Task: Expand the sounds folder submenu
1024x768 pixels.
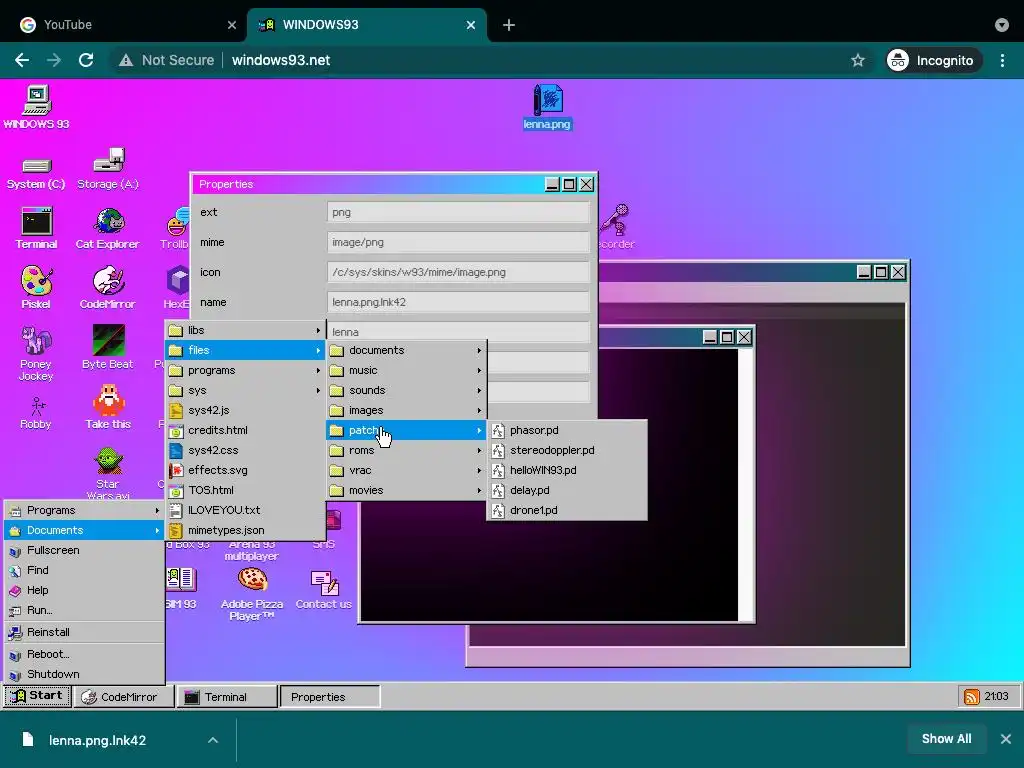Action: [406, 391]
